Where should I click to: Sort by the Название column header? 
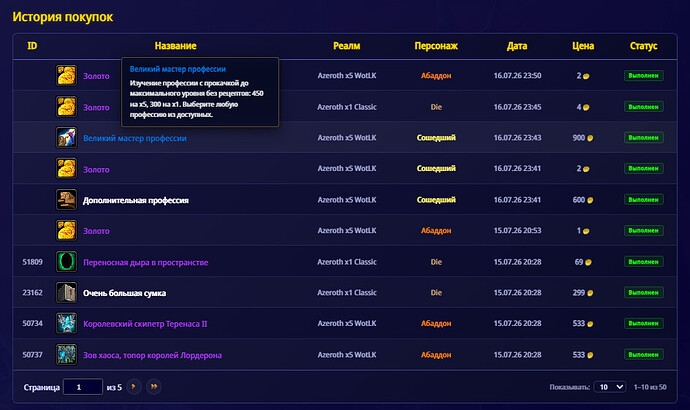point(176,46)
